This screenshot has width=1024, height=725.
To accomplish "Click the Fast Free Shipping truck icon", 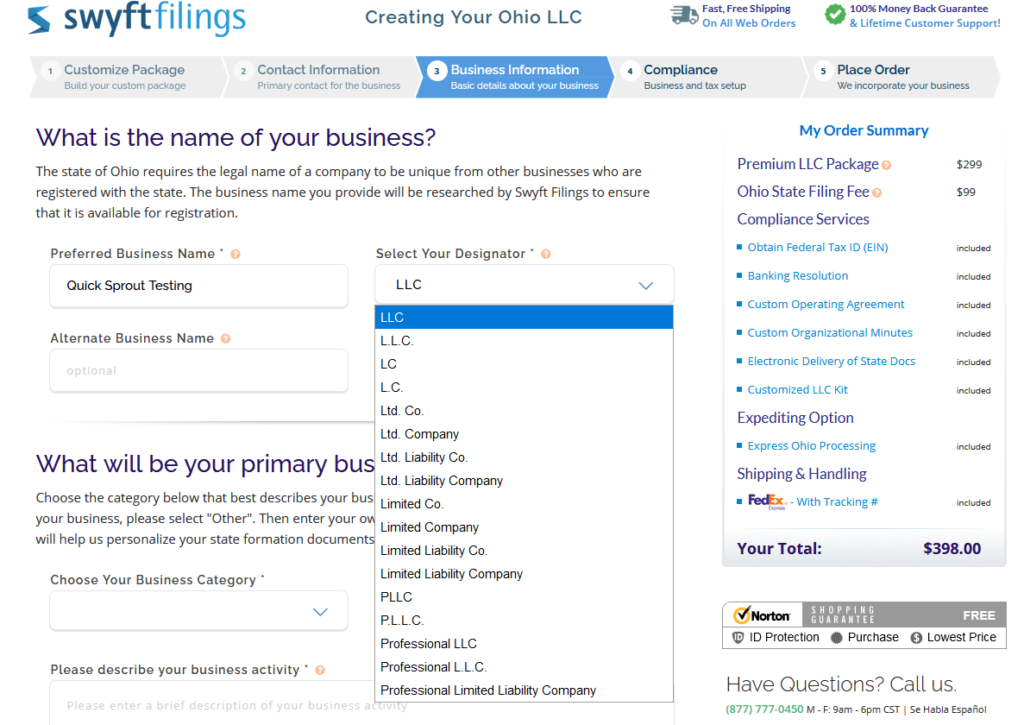I will [683, 15].
